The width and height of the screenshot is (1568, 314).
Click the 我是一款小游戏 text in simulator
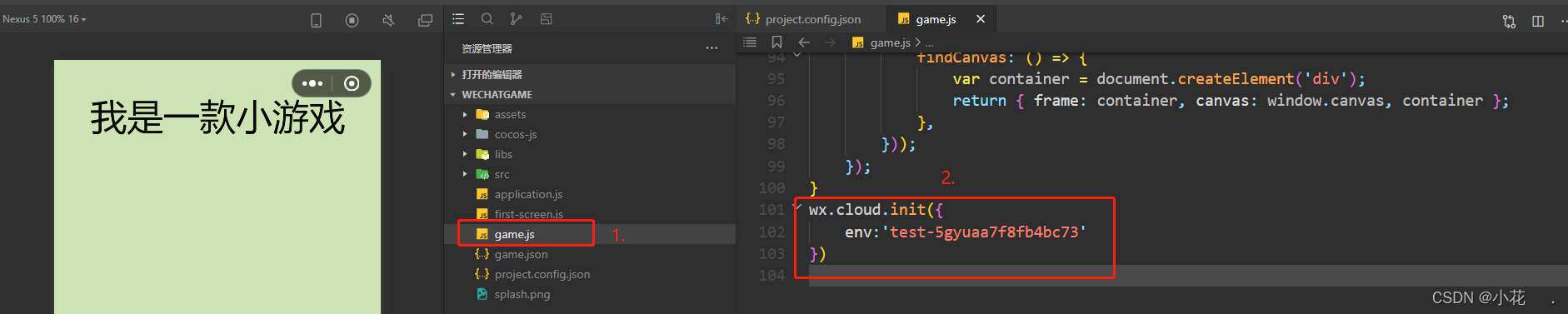[x=217, y=117]
